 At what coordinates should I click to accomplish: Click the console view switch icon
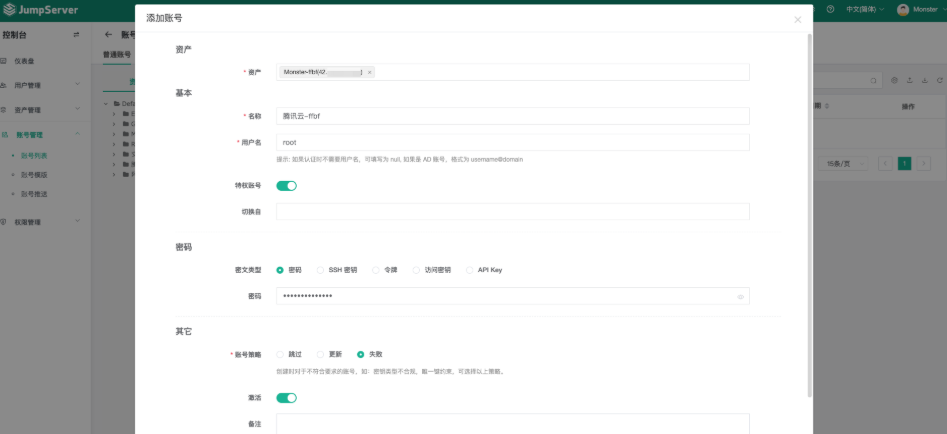coord(76,35)
